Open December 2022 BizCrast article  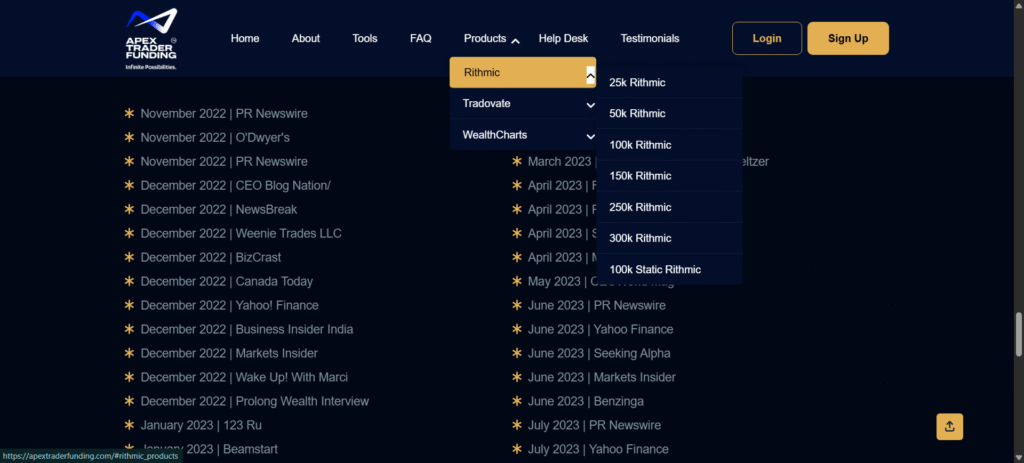211,257
